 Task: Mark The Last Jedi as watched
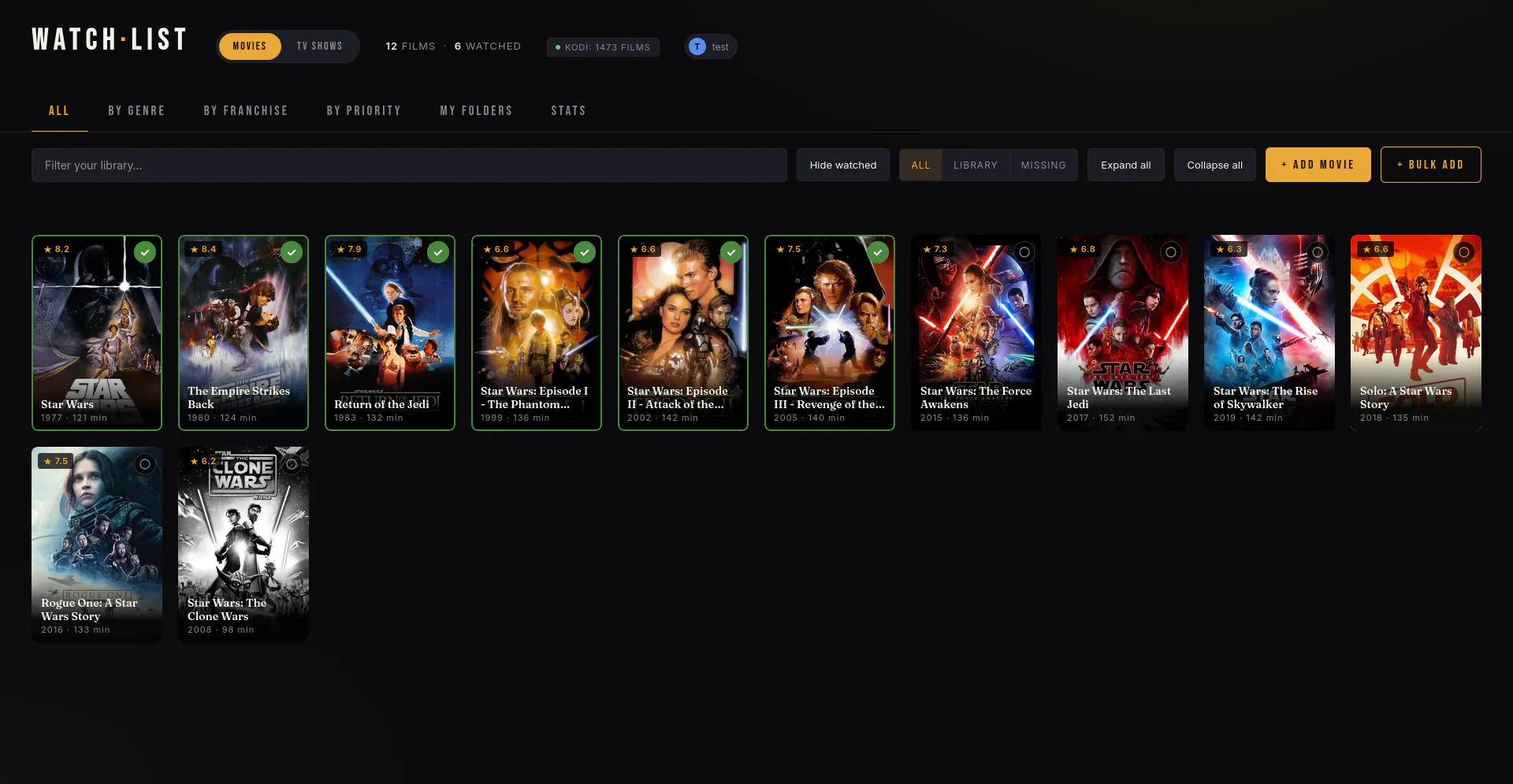point(1171,252)
